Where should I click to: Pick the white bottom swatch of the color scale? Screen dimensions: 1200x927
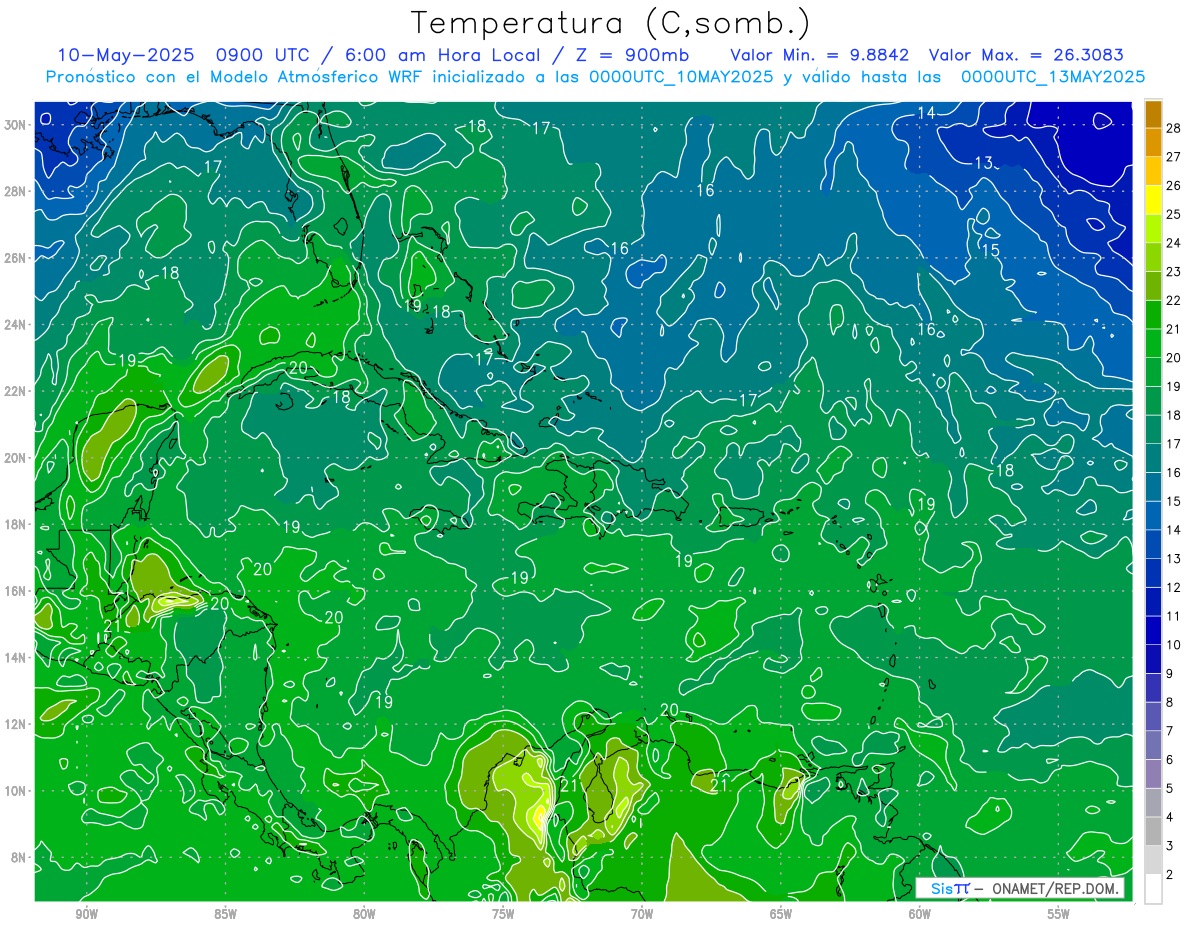(1153, 888)
